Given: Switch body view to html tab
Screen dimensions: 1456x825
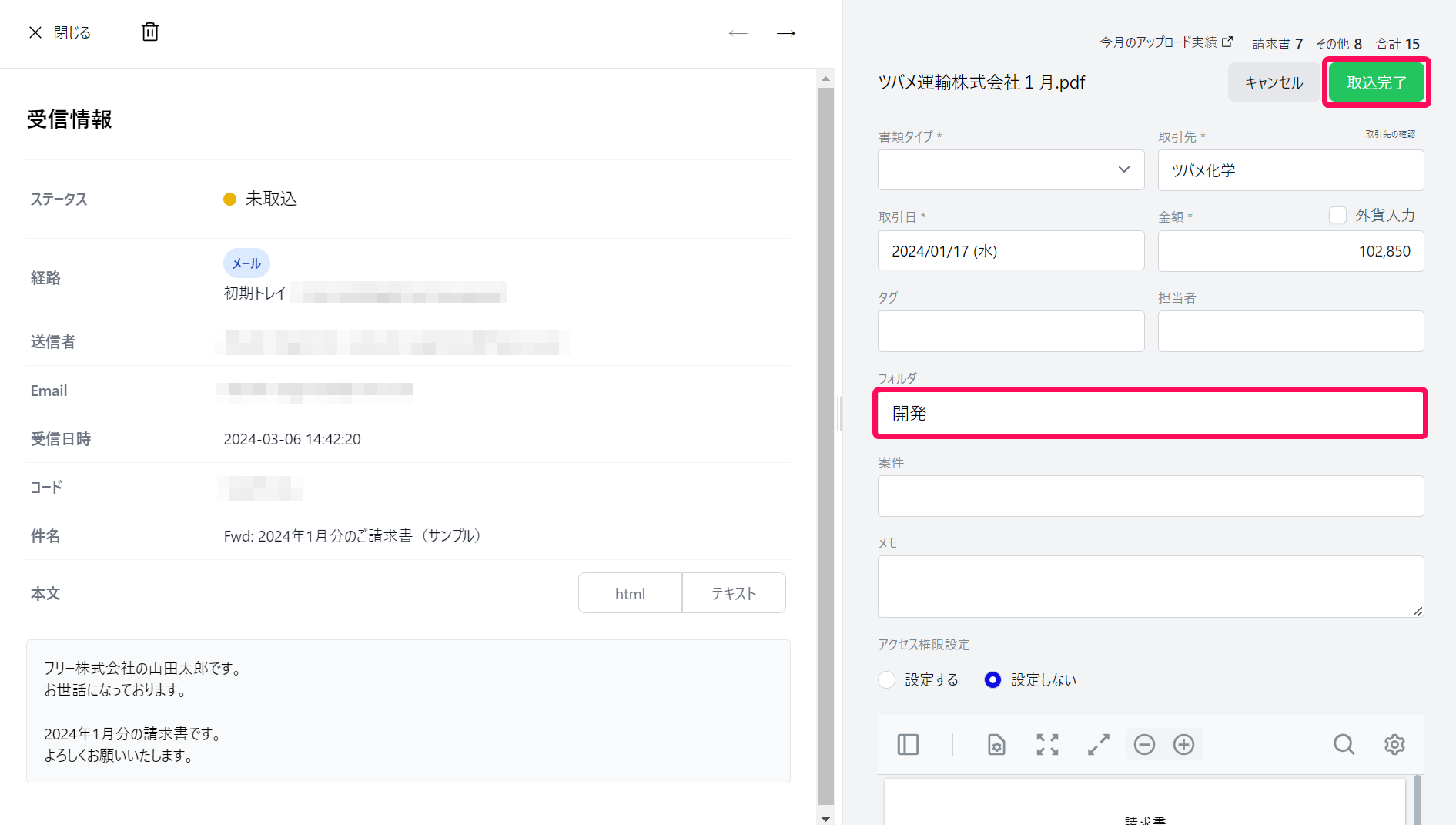Looking at the screenshot, I should click(630, 593).
